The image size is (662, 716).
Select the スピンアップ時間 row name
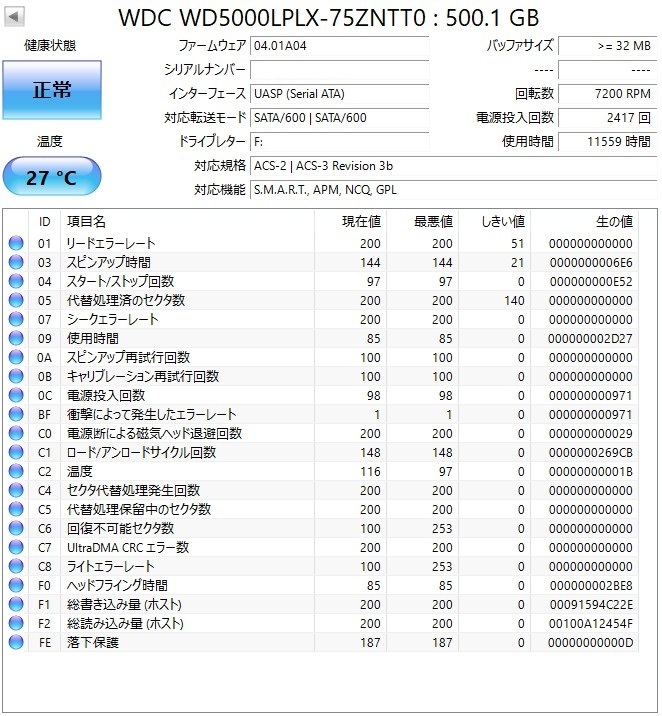(x=109, y=262)
